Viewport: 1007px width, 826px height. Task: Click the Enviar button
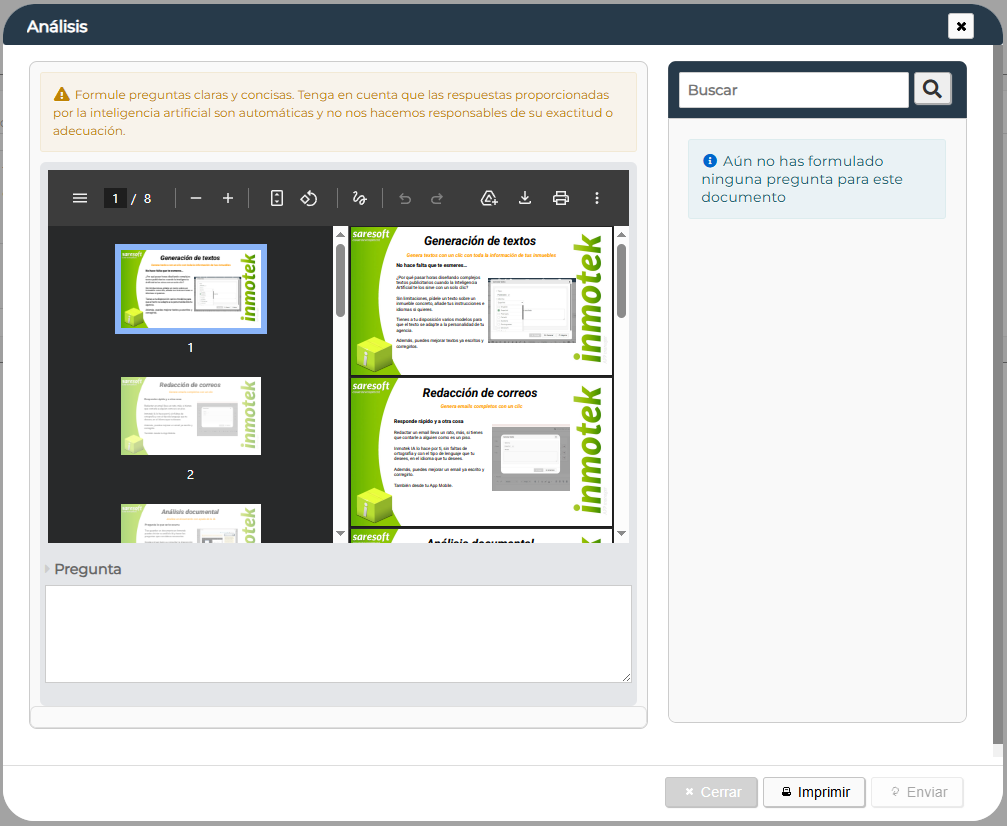click(918, 792)
